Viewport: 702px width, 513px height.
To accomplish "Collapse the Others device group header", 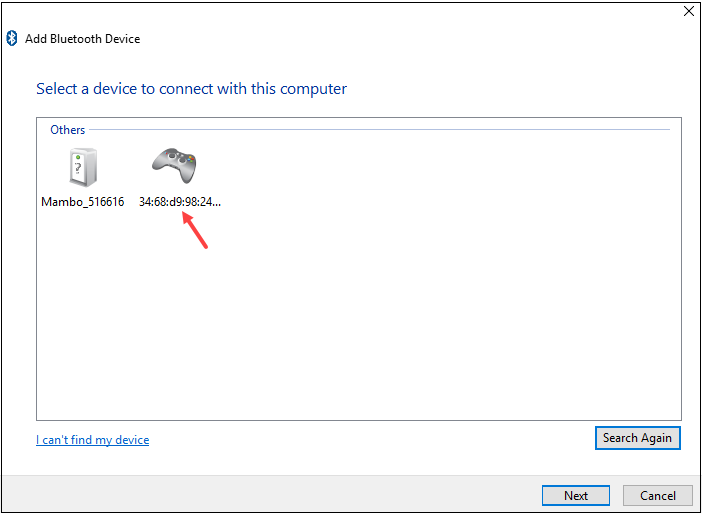I will tap(68, 129).
